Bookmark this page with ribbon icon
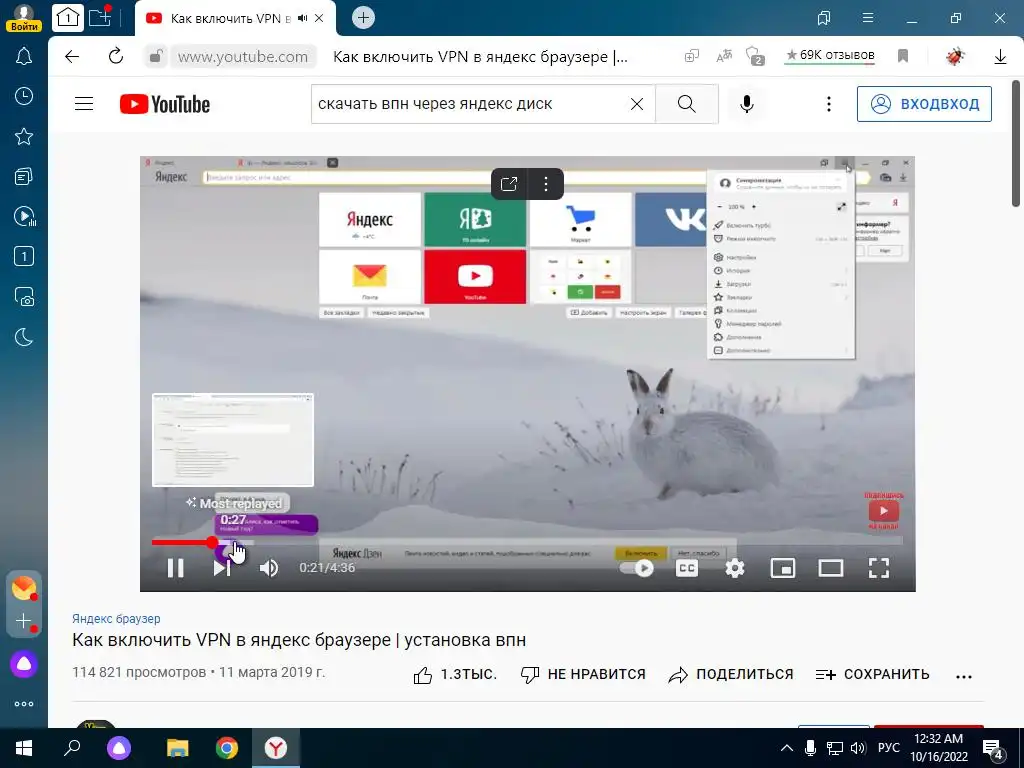Screen dimensions: 1024x768 pyautogui.click(x=903, y=56)
